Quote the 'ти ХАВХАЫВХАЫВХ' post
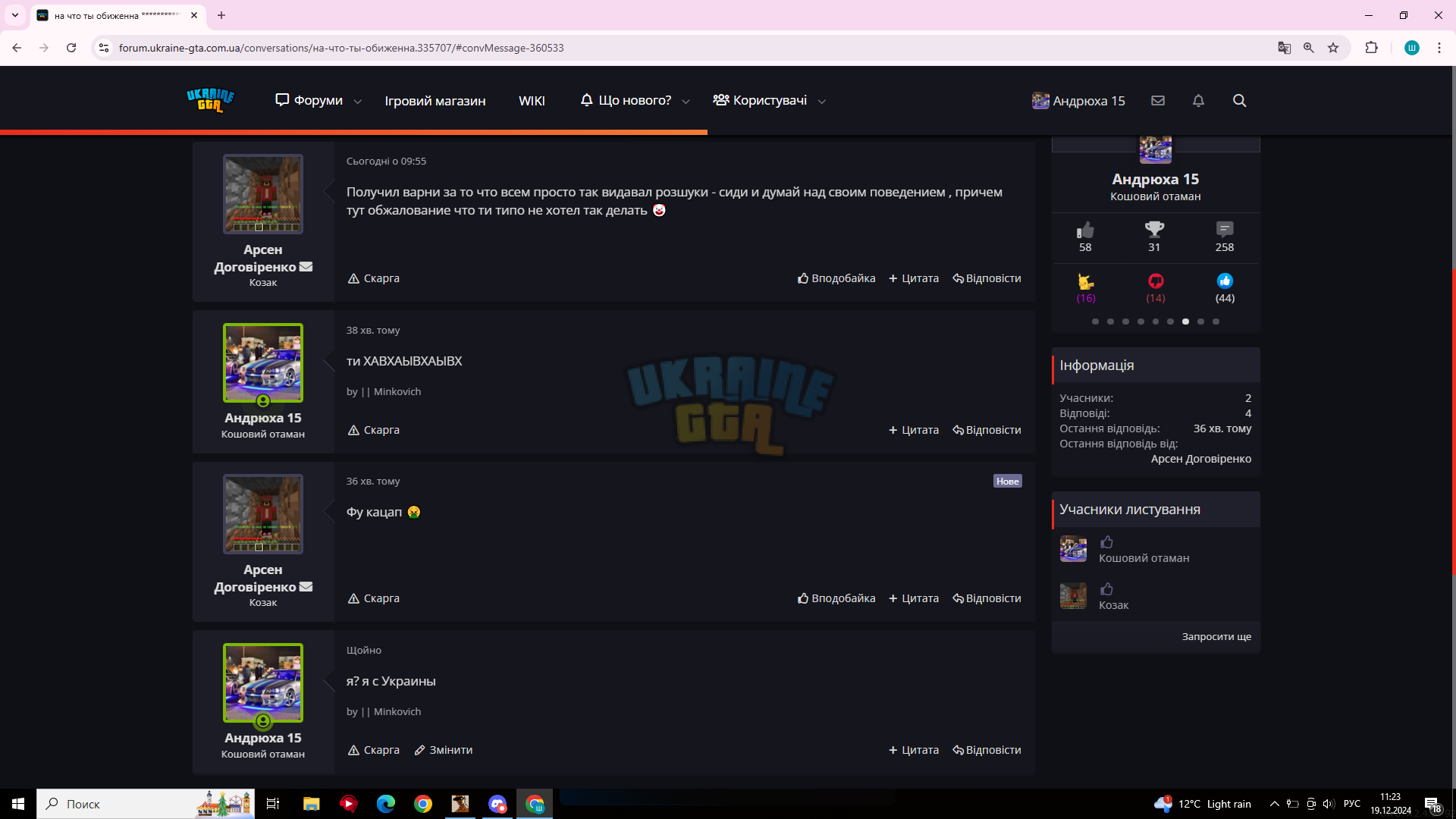The height and width of the screenshot is (819, 1456). coord(914,430)
